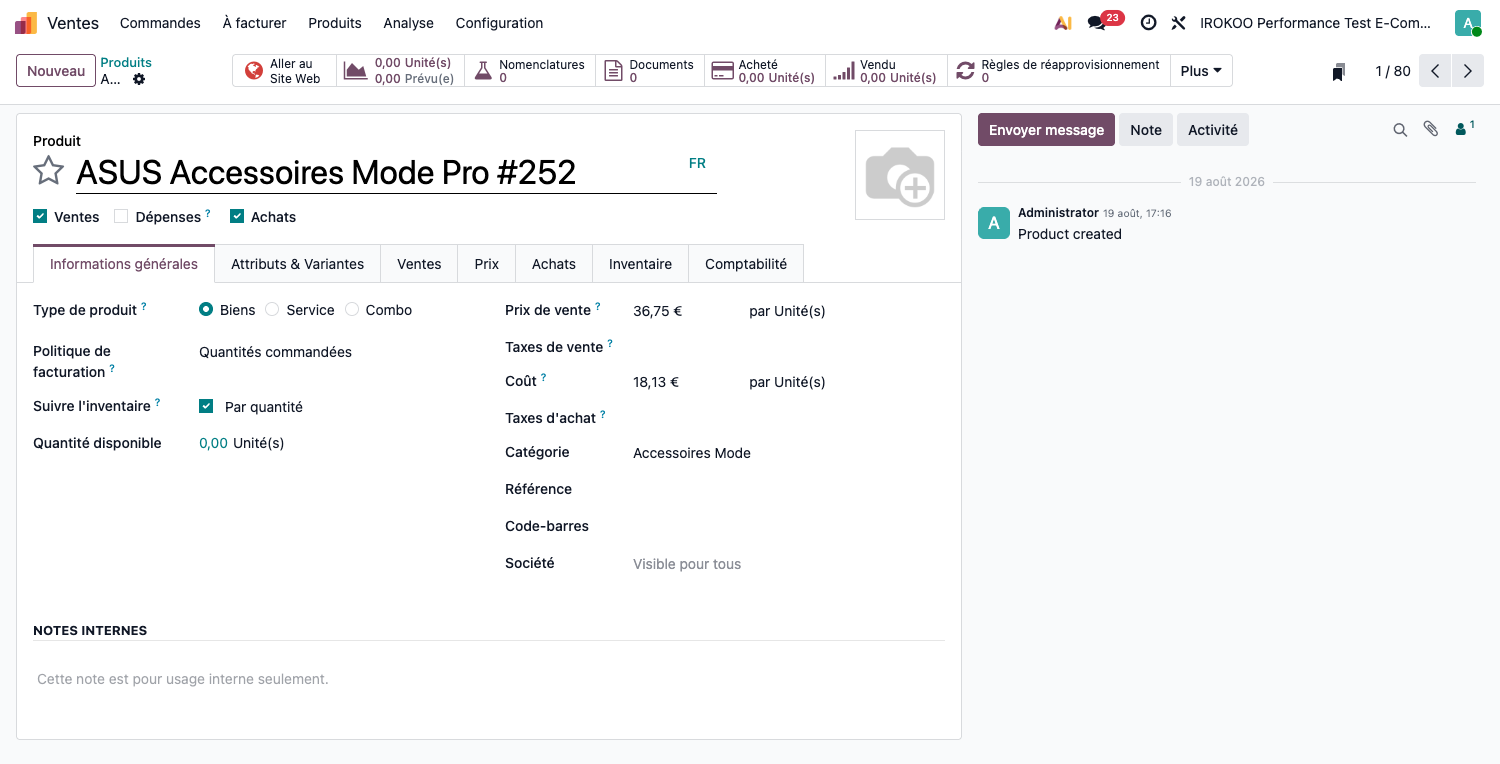The width and height of the screenshot is (1500, 764).
Task: Search messages in the chatter
Action: click(1400, 130)
